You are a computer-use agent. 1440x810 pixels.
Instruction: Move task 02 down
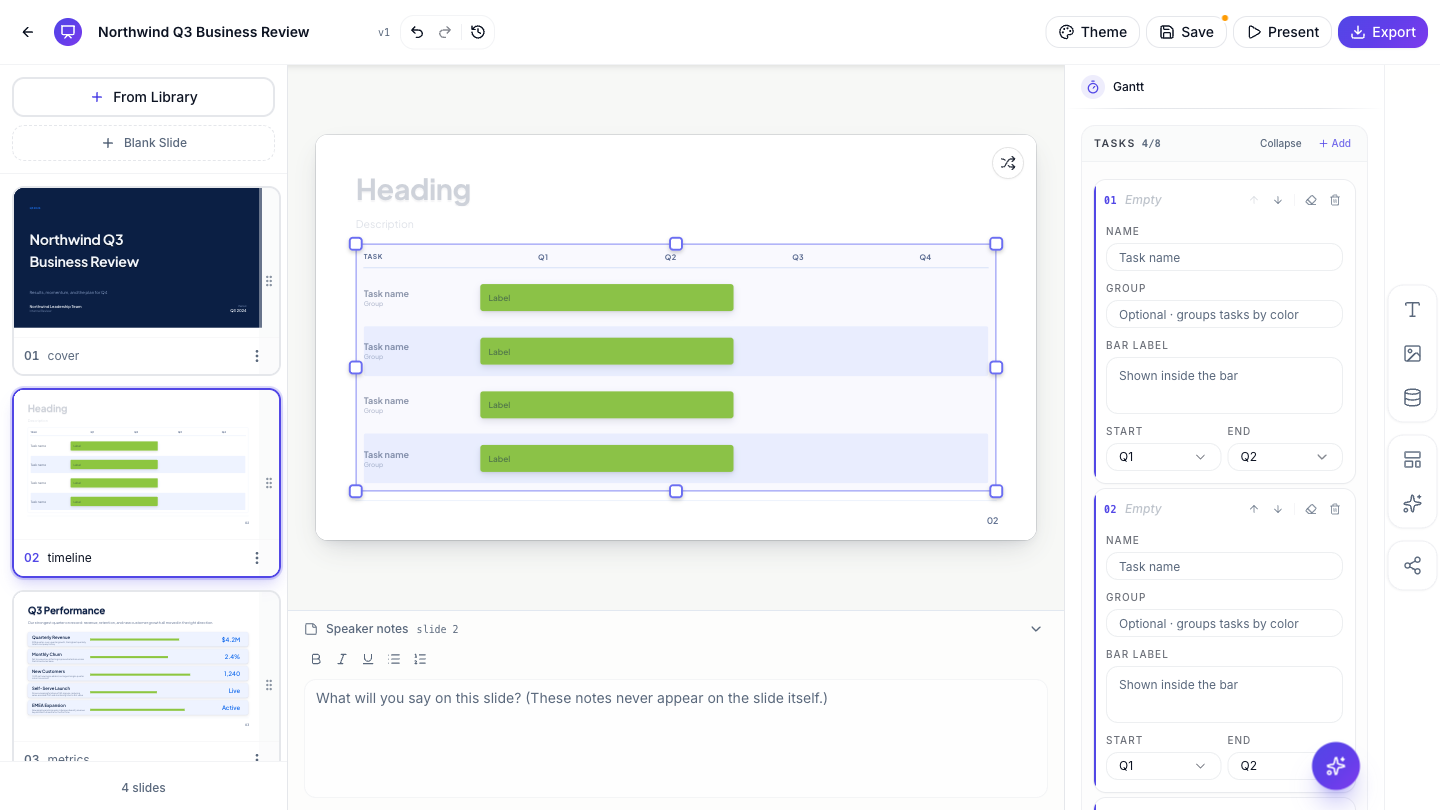coord(1278,509)
